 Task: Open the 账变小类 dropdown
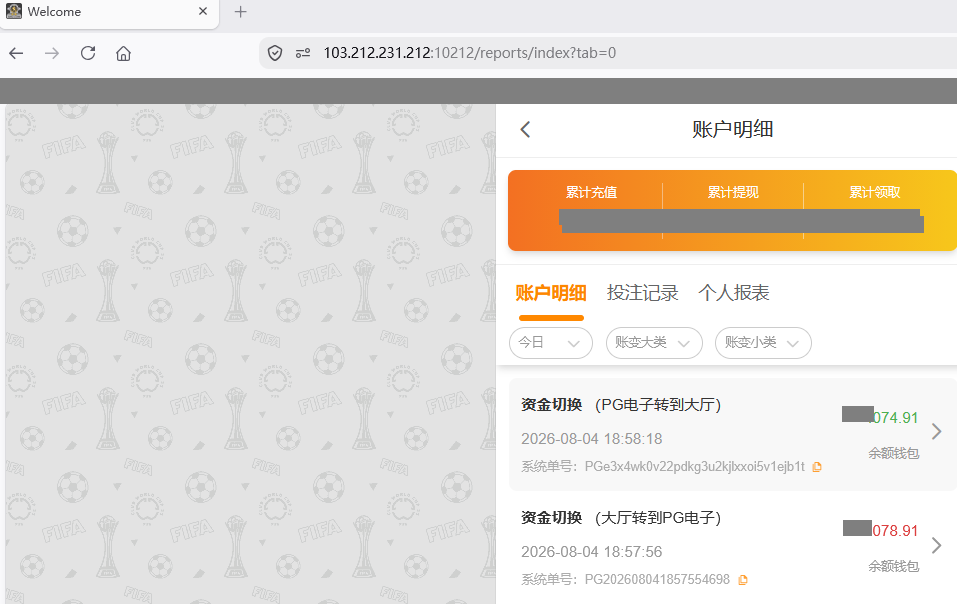coord(763,343)
